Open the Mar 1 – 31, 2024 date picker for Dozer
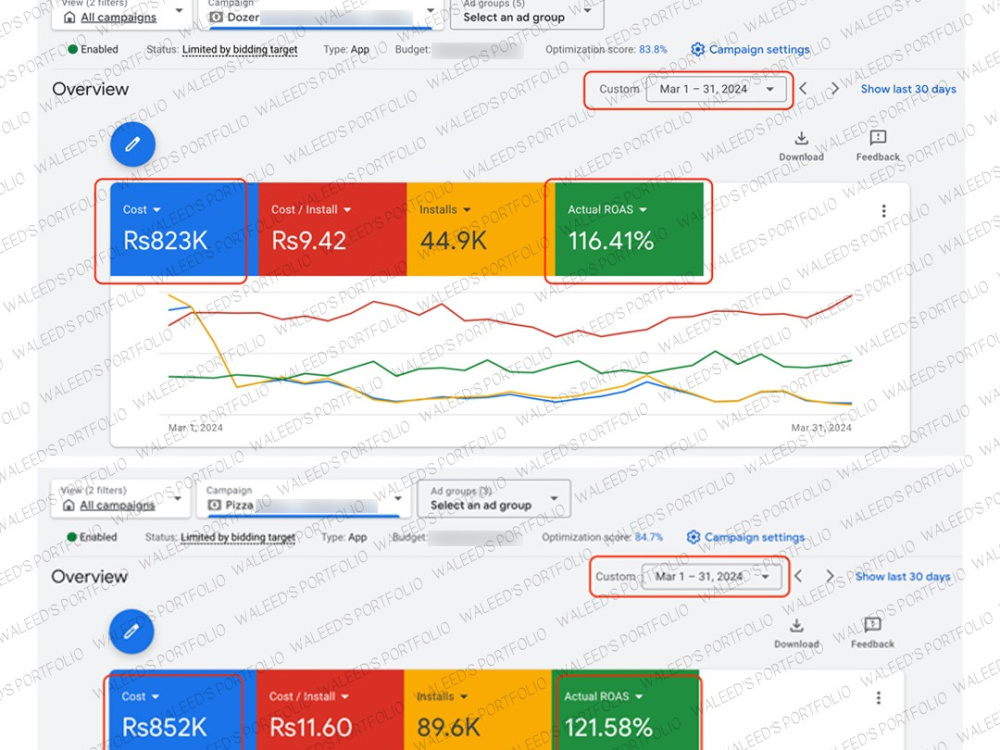 (x=716, y=89)
